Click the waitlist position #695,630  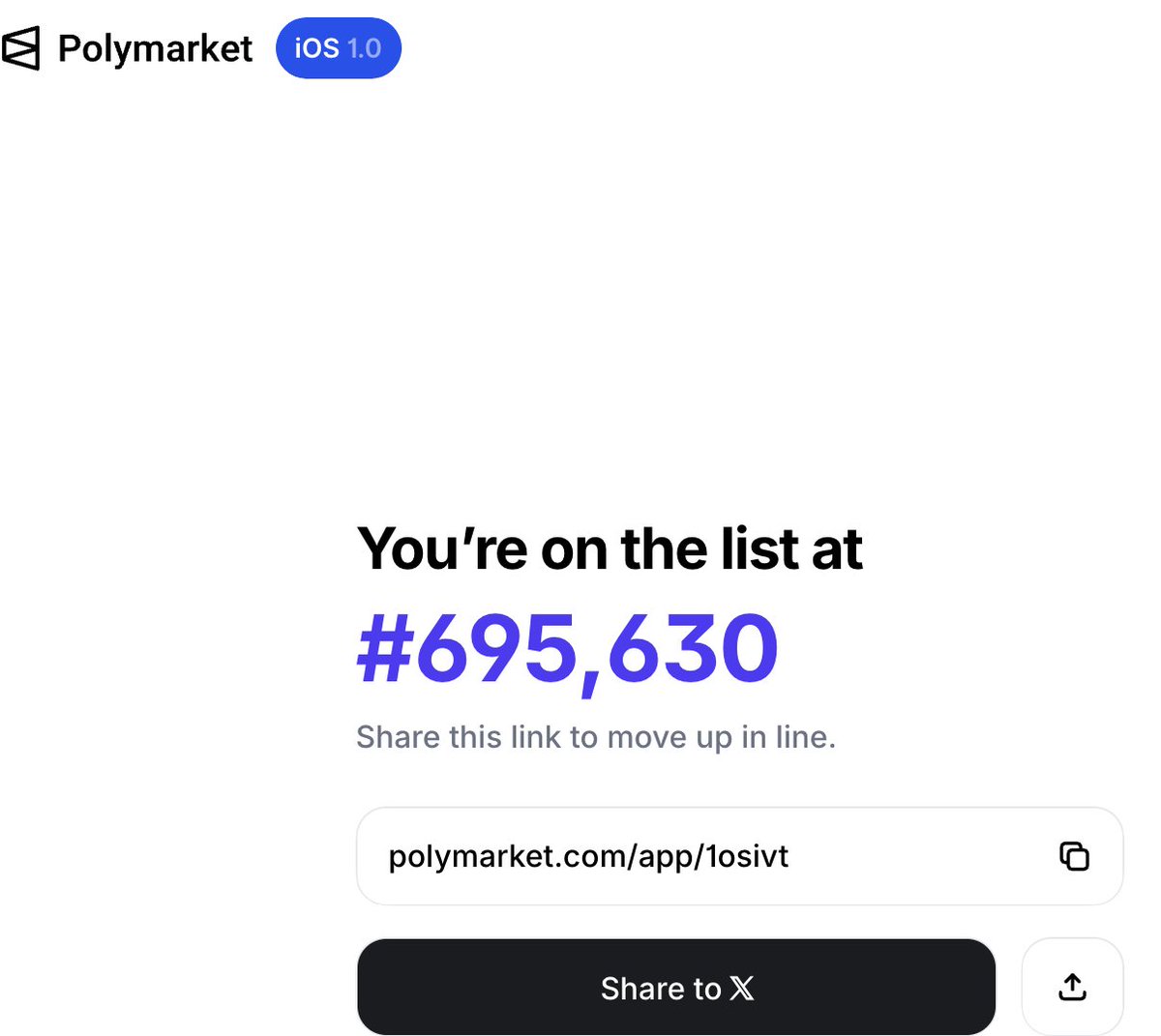coord(568,648)
